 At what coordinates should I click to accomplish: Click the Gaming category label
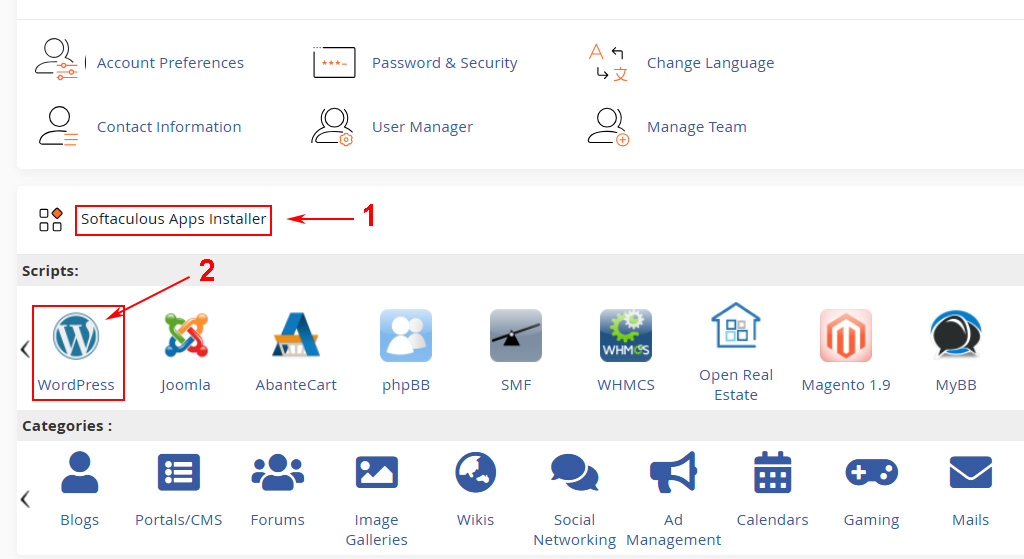(x=872, y=520)
